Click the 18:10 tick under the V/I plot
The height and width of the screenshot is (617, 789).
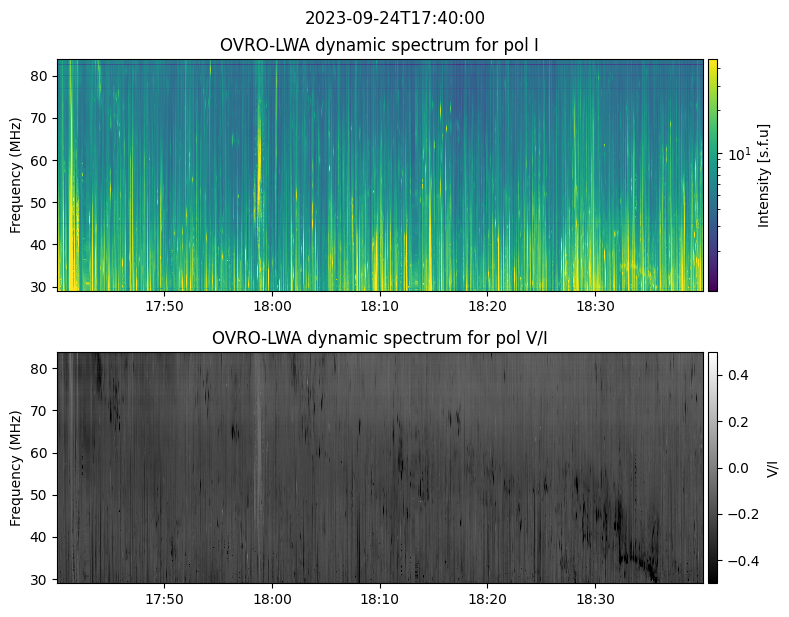(x=380, y=598)
